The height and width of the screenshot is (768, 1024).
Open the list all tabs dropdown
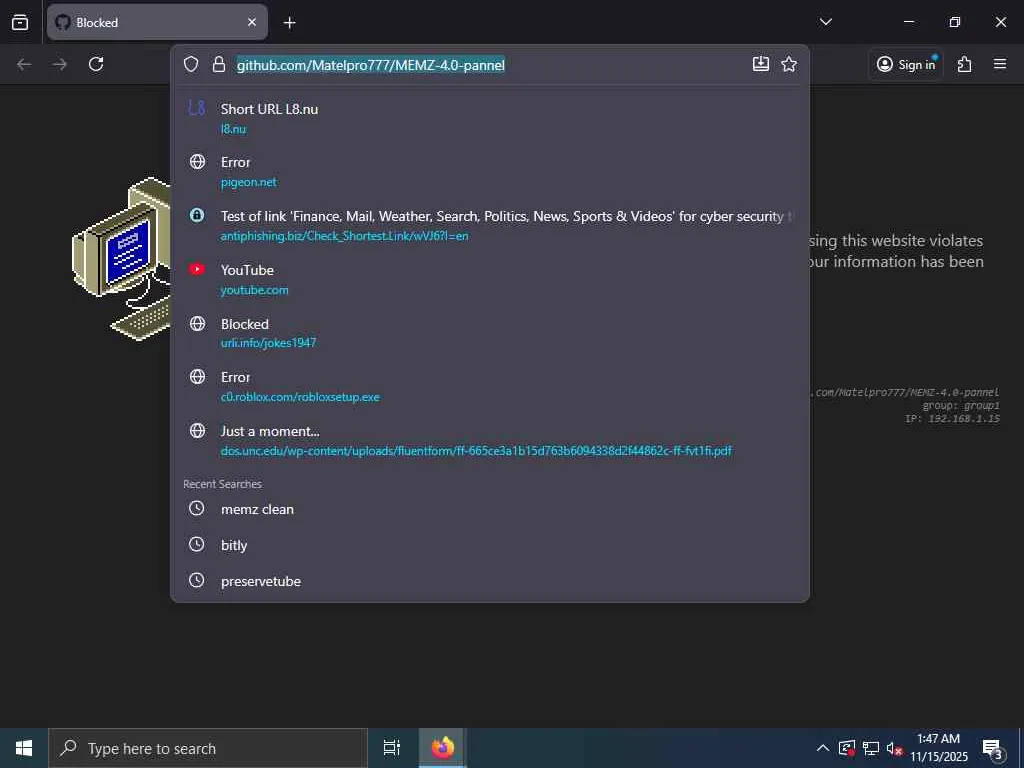[x=825, y=22]
